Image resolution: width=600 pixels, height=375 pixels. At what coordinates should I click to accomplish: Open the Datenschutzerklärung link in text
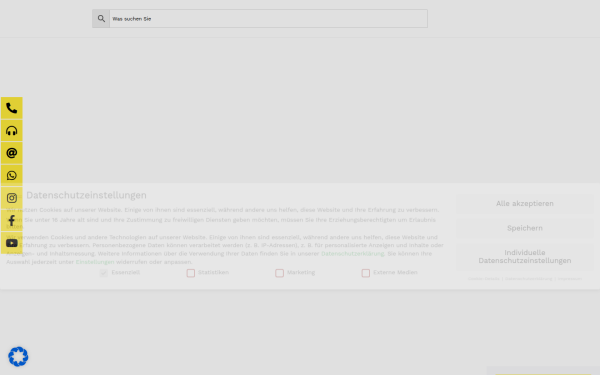352,254
